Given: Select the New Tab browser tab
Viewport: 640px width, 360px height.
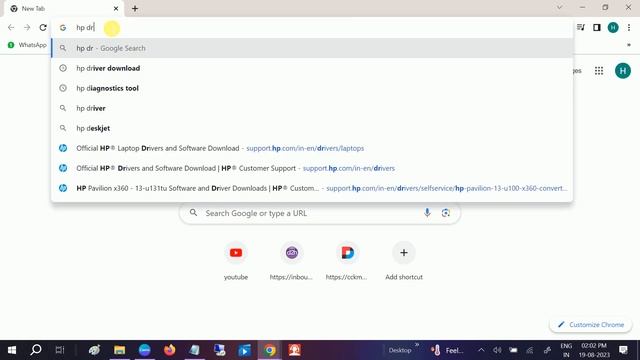Looking at the screenshot, I should (63, 9).
